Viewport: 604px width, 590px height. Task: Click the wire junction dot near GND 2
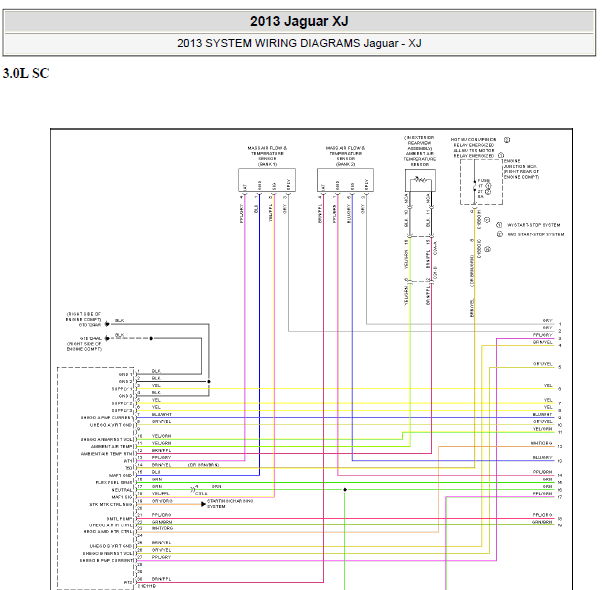(x=209, y=381)
